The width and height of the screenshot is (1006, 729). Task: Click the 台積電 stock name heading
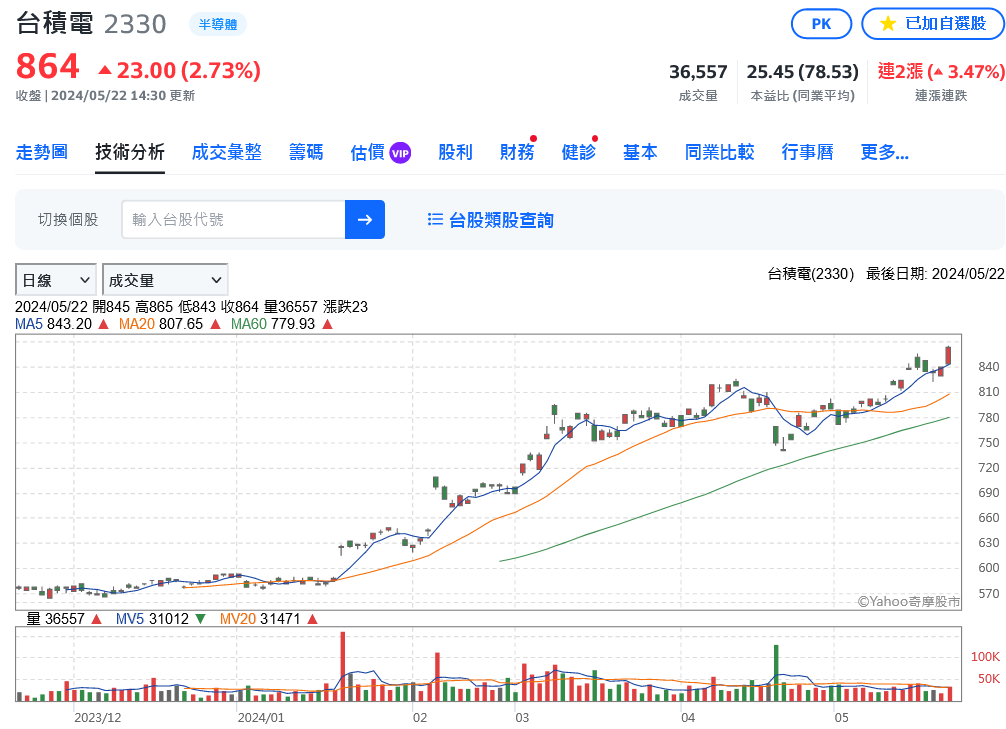point(55,24)
